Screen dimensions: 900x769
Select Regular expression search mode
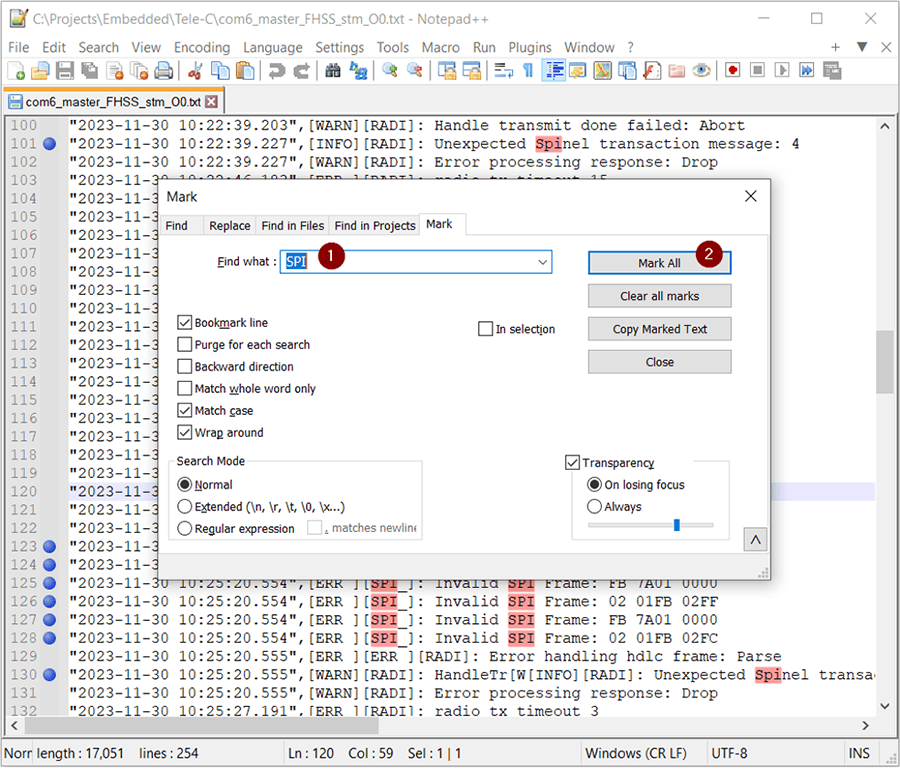[184, 529]
